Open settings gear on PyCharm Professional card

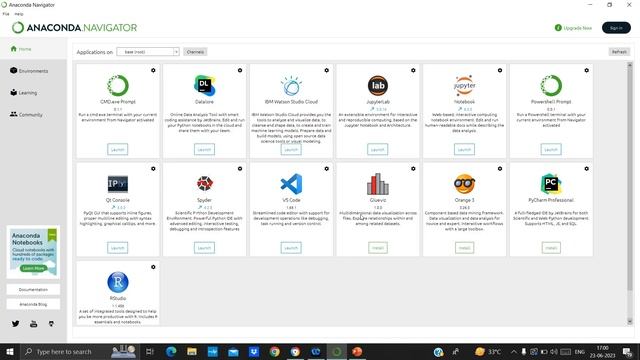[587, 169]
